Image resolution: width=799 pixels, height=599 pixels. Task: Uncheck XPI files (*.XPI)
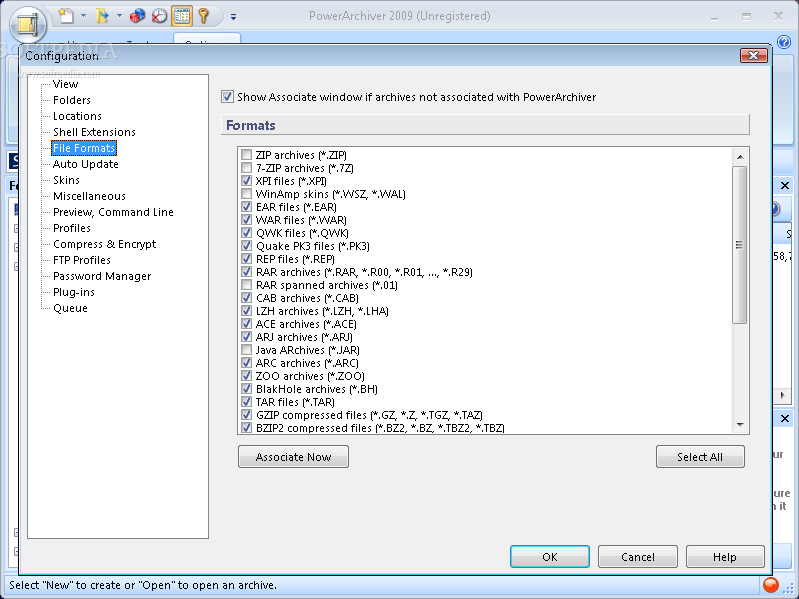pos(247,180)
